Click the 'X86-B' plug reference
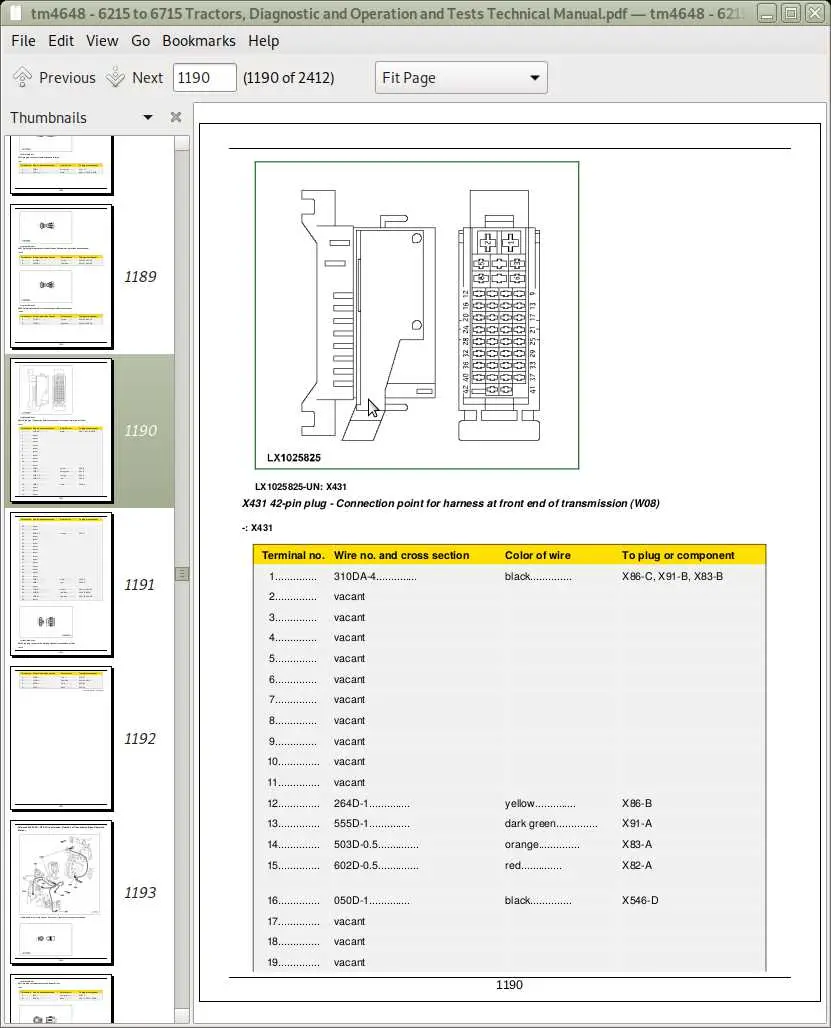This screenshot has height=1028, width=831. 637,803
